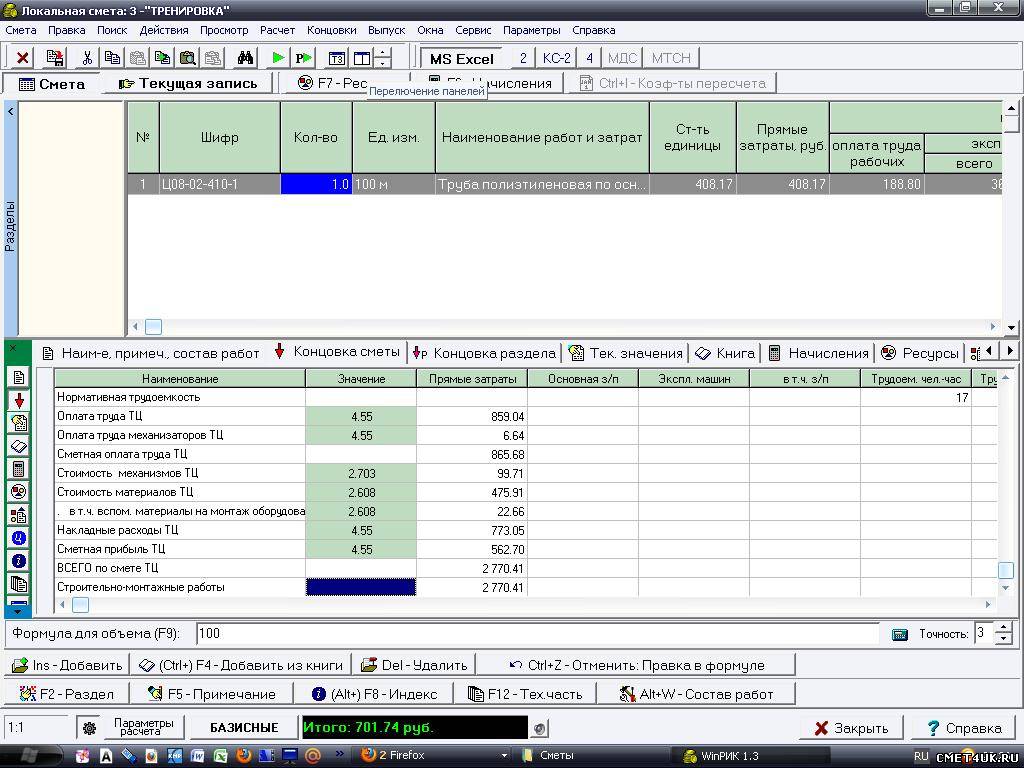Increase Точность value with up spinner

(1004, 627)
